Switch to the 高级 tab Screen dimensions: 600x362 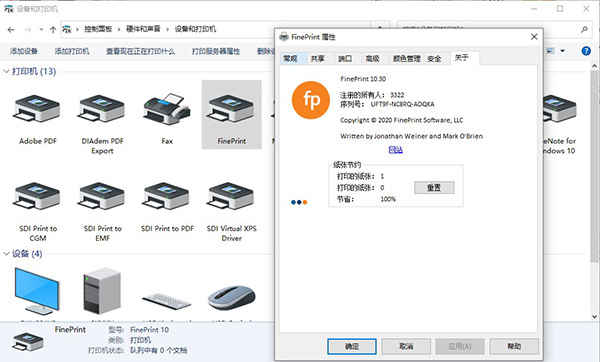tap(372, 59)
